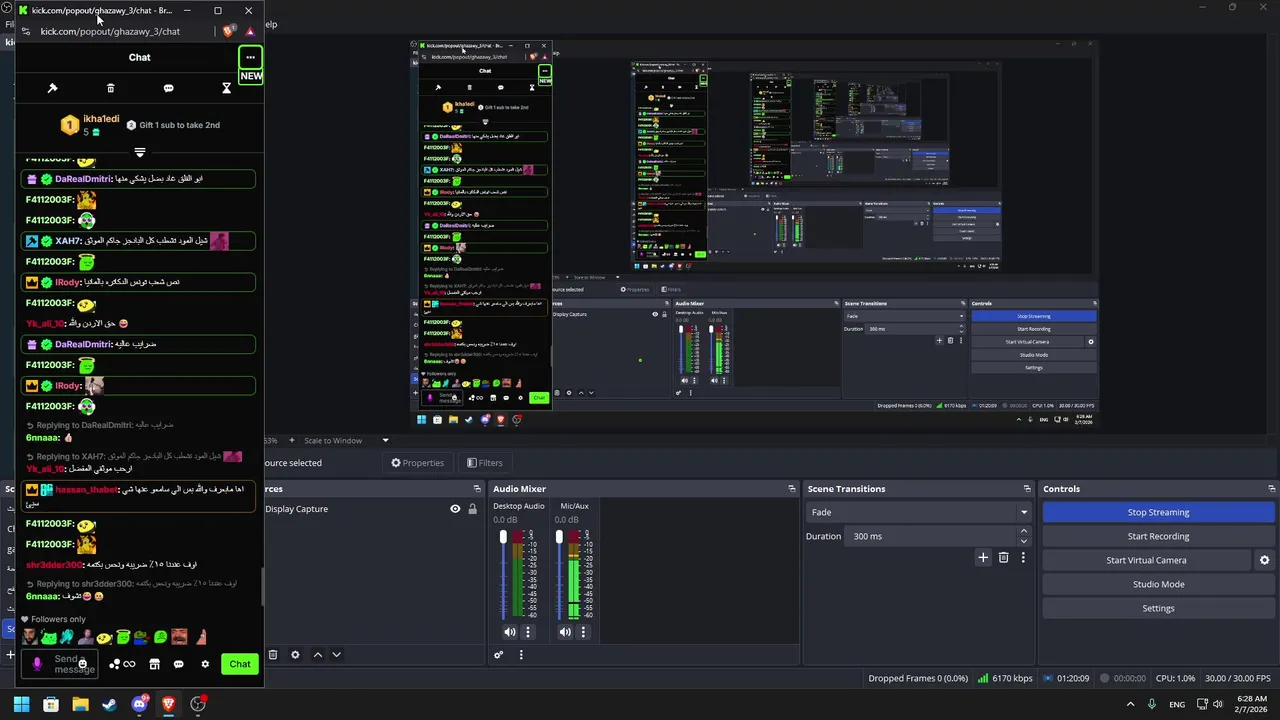Viewport: 1280px width, 720px height.
Task: Open the emoji picker in message box
Action: coord(83,664)
